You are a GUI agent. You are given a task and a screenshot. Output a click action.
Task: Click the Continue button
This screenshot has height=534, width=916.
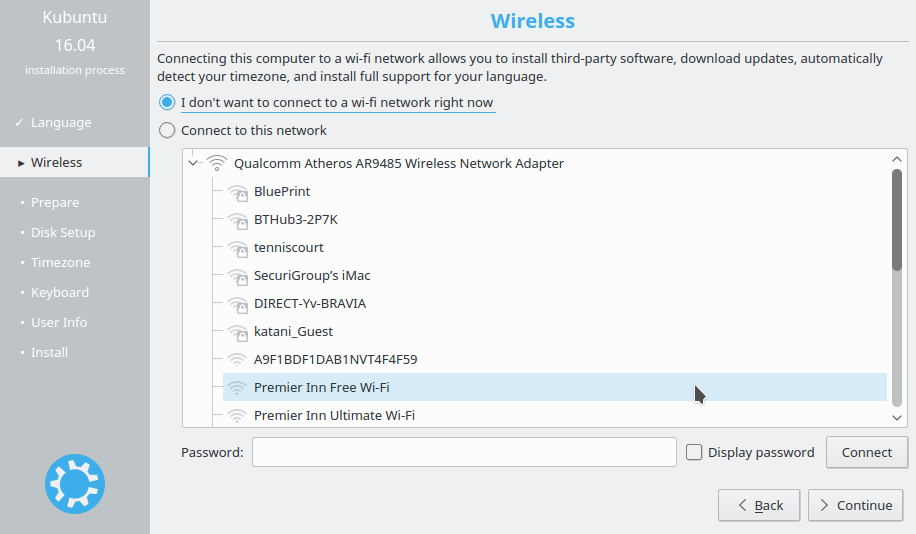click(855, 505)
